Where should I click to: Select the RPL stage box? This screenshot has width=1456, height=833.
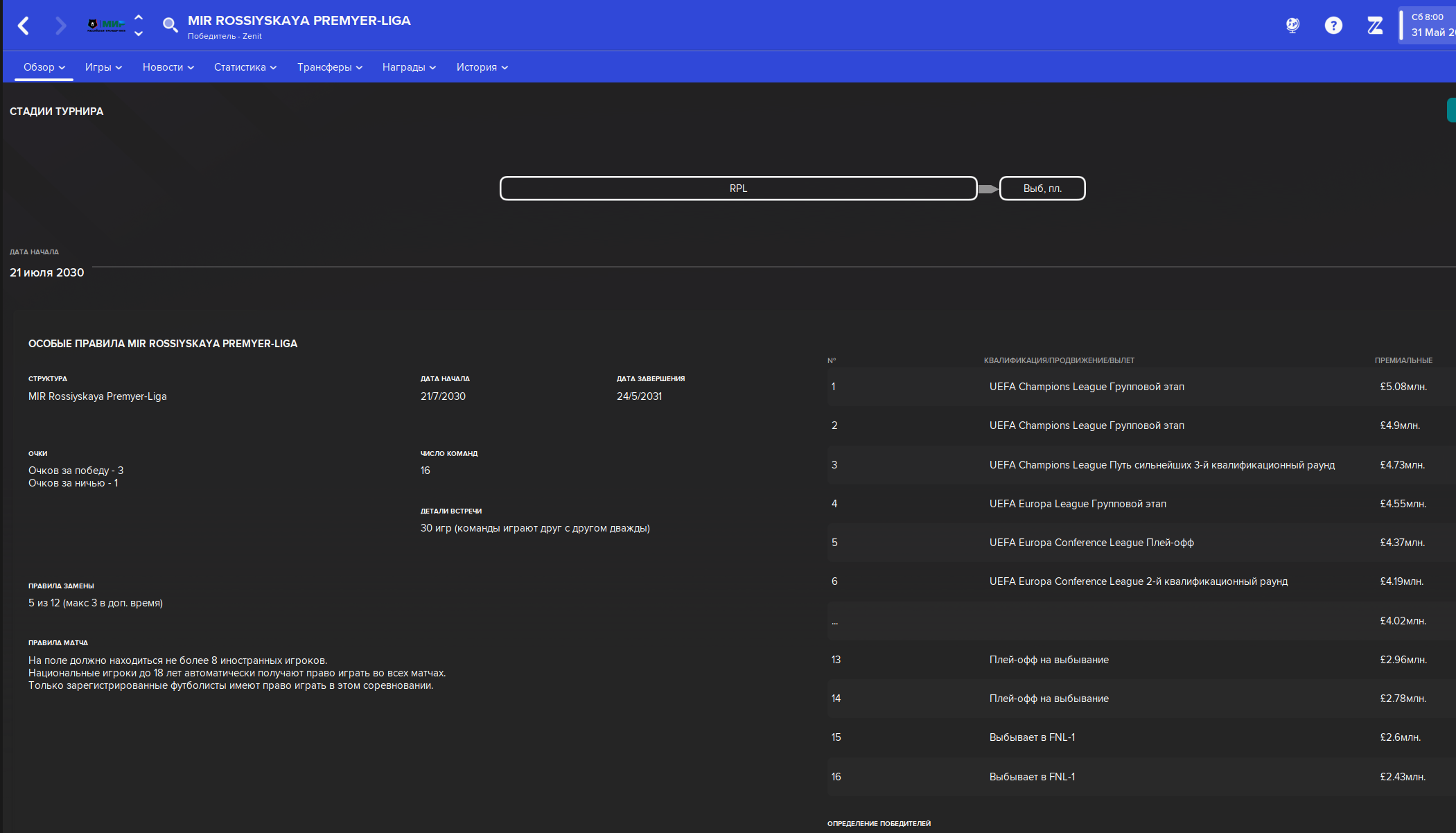[x=739, y=188]
